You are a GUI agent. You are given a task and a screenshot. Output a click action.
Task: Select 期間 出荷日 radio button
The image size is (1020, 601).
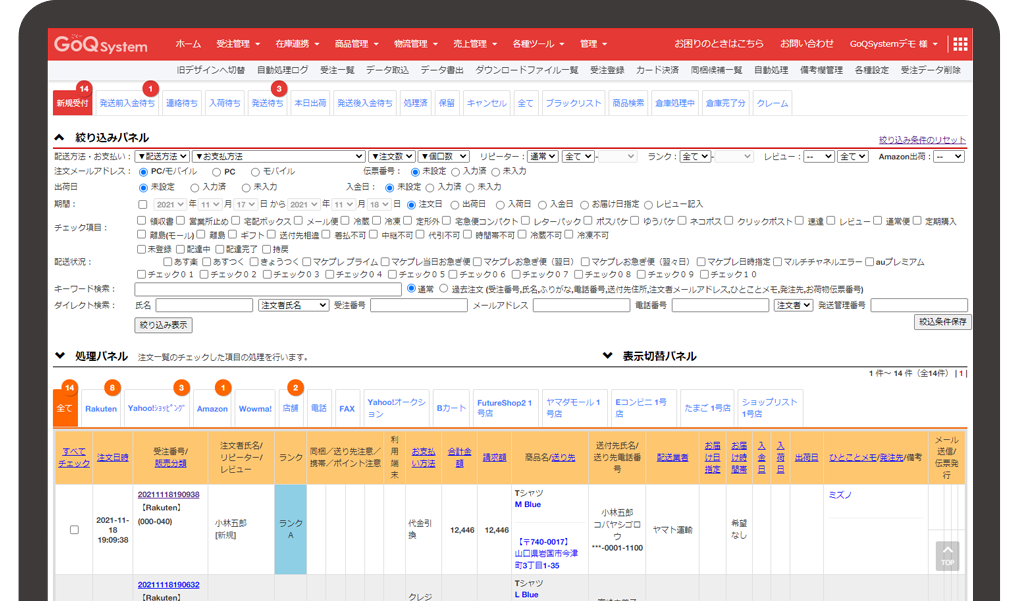coord(455,205)
